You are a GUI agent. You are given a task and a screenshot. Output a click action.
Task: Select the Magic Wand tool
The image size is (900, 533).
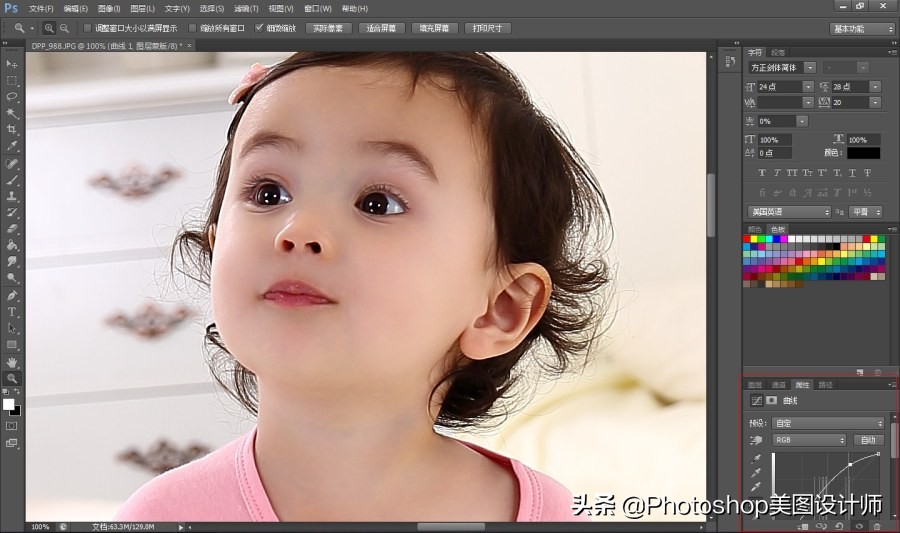(x=11, y=113)
